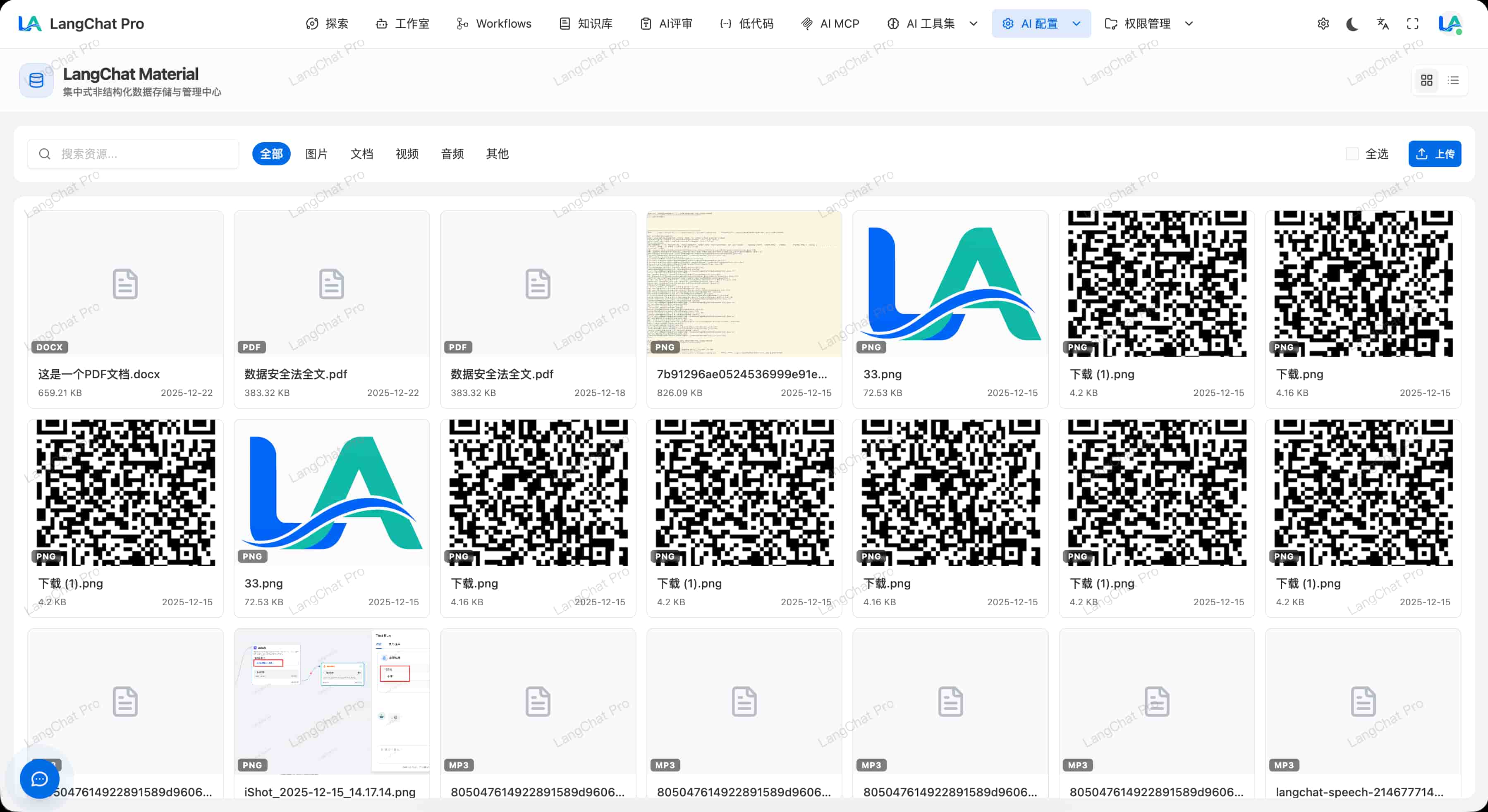Check the 全选 select-all checkbox
Image resolution: width=1488 pixels, height=812 pixels.
click(x=1352, y=154)
